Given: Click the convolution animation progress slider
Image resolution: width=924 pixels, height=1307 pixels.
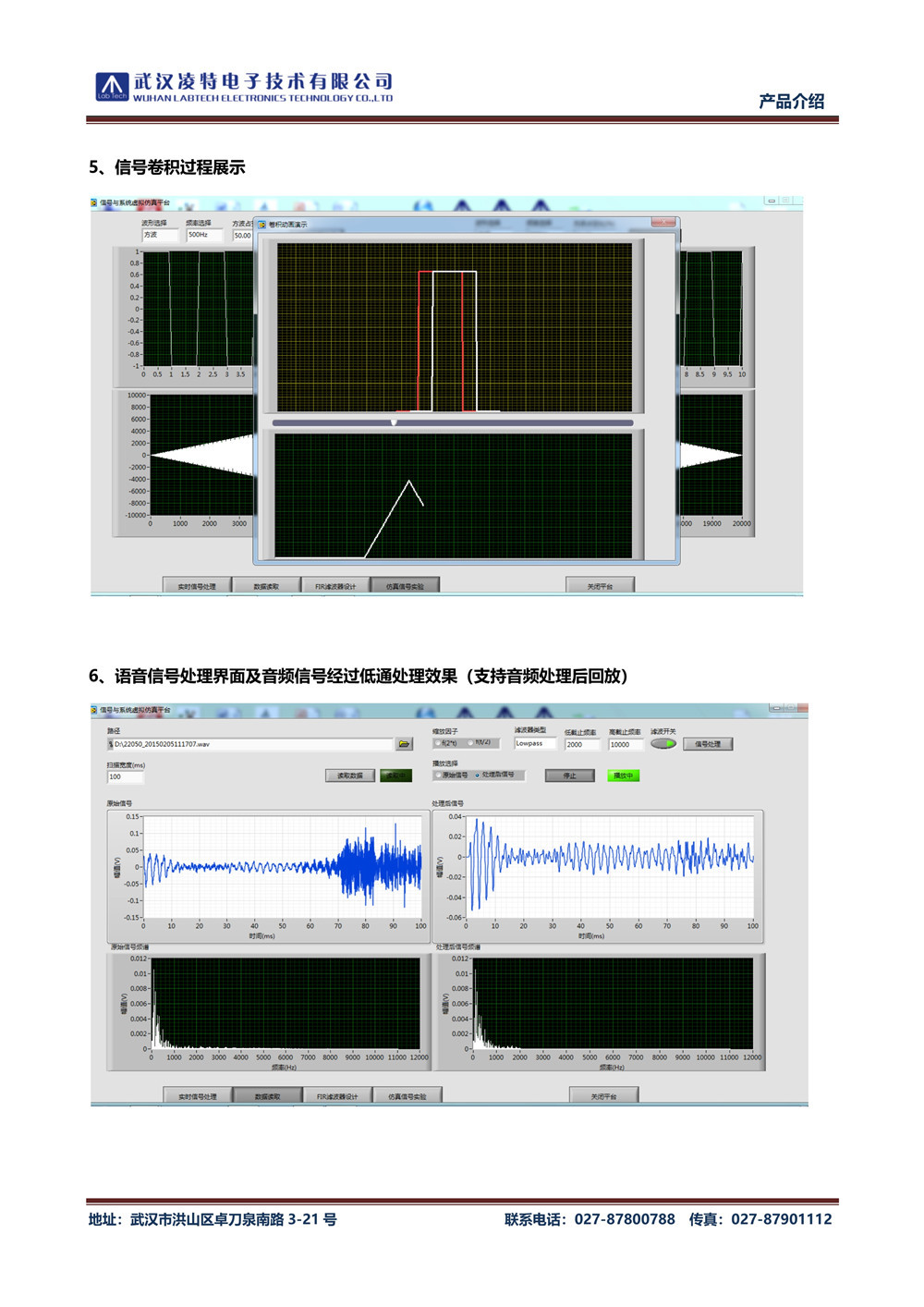Looking at the screenshot, I should [x=395, y=422].
